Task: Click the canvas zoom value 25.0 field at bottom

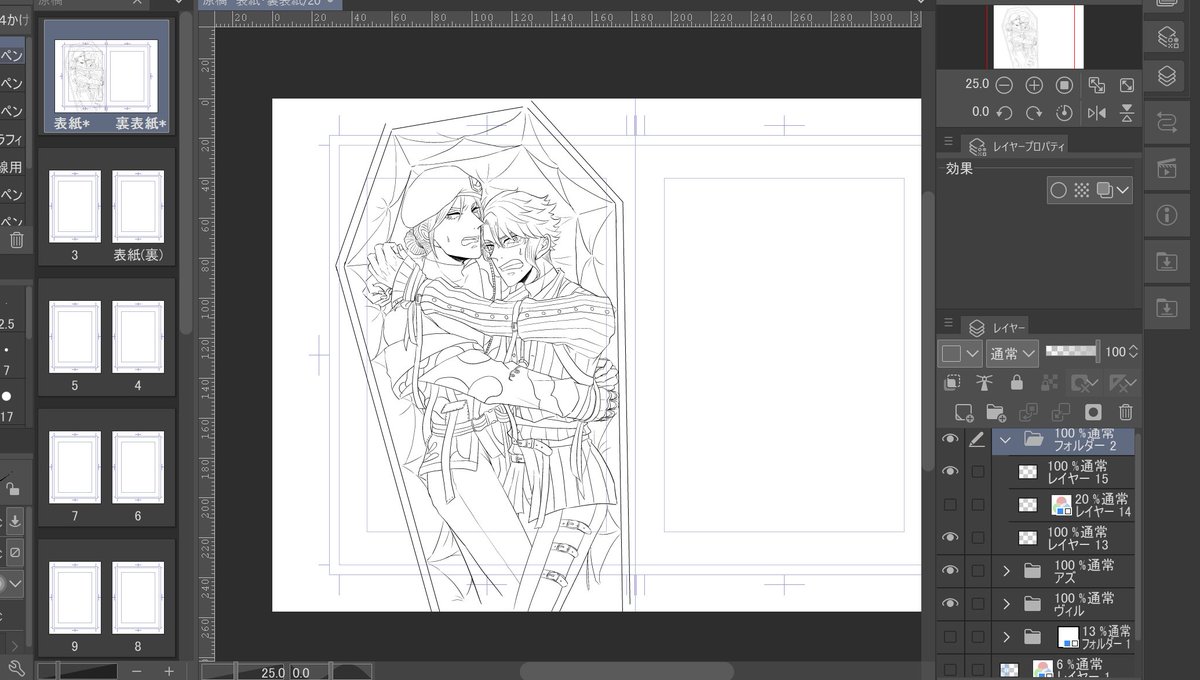Action: click(x=273, y=672)
